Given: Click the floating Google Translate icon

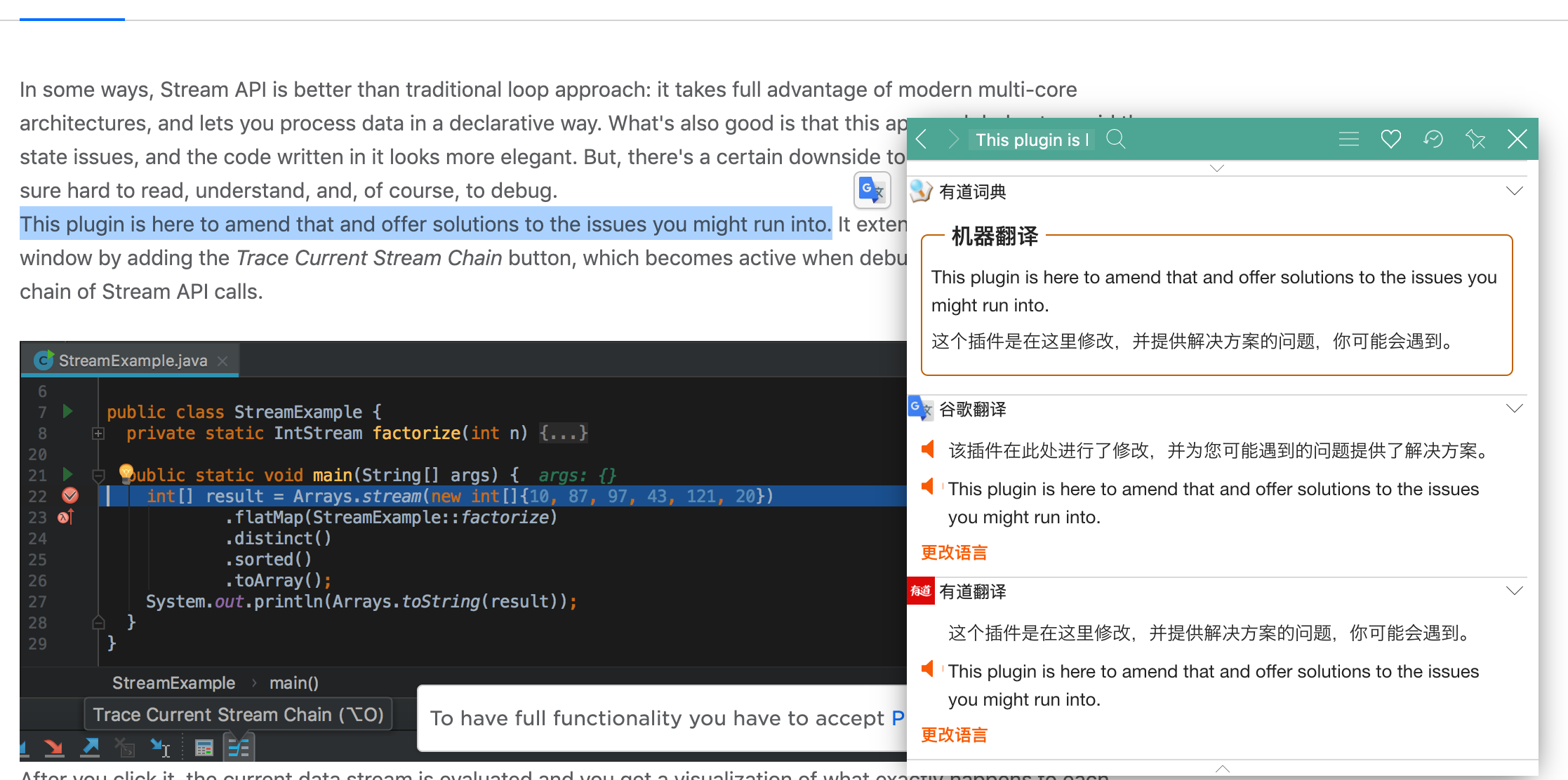Looking at the screenshot, I should [x=872, y=190].
